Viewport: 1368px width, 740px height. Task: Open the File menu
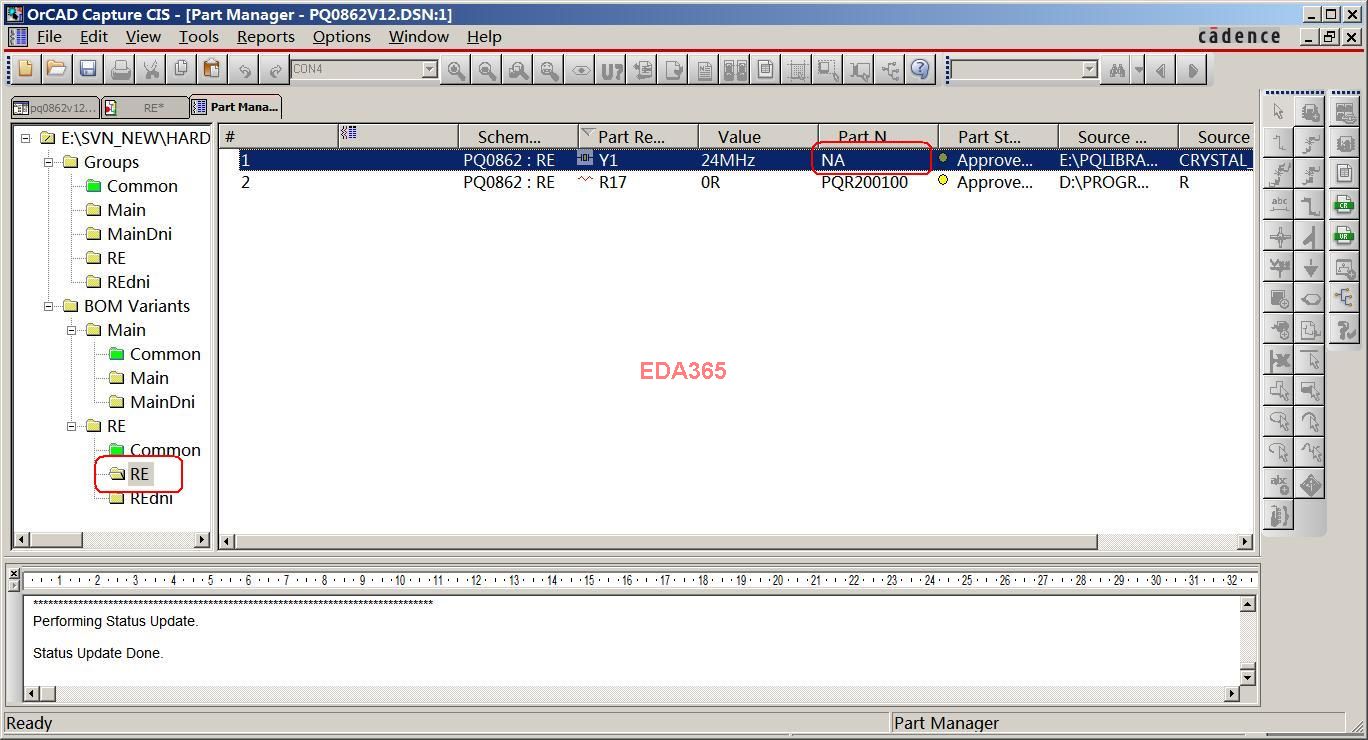click(49, 36)
